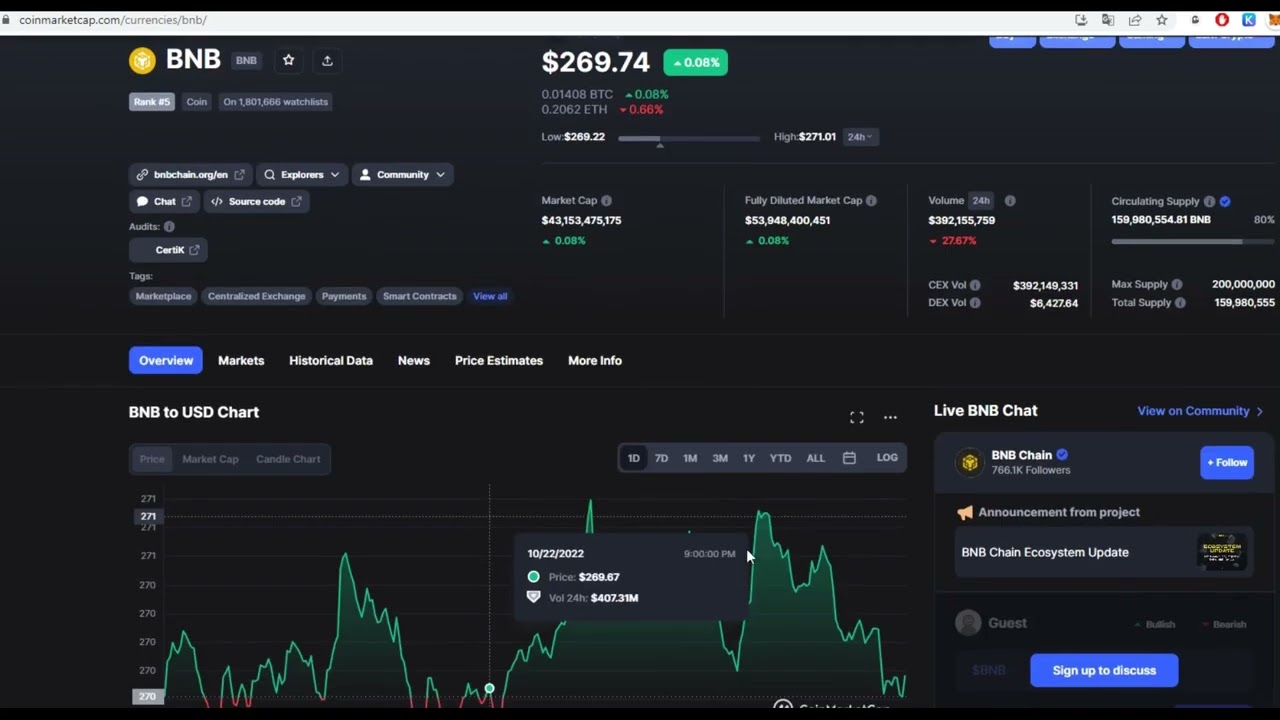
Task: Click BNB Chain profile avatar
Action: point(969,462)
